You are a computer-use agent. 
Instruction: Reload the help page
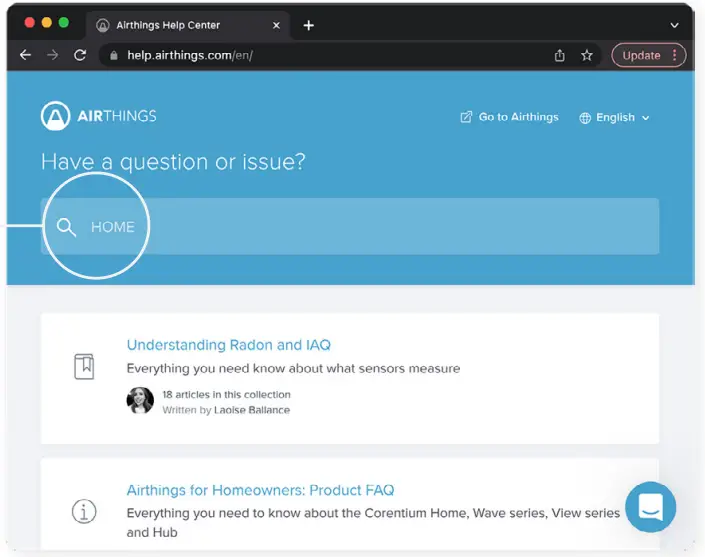(x=80, y=55)
